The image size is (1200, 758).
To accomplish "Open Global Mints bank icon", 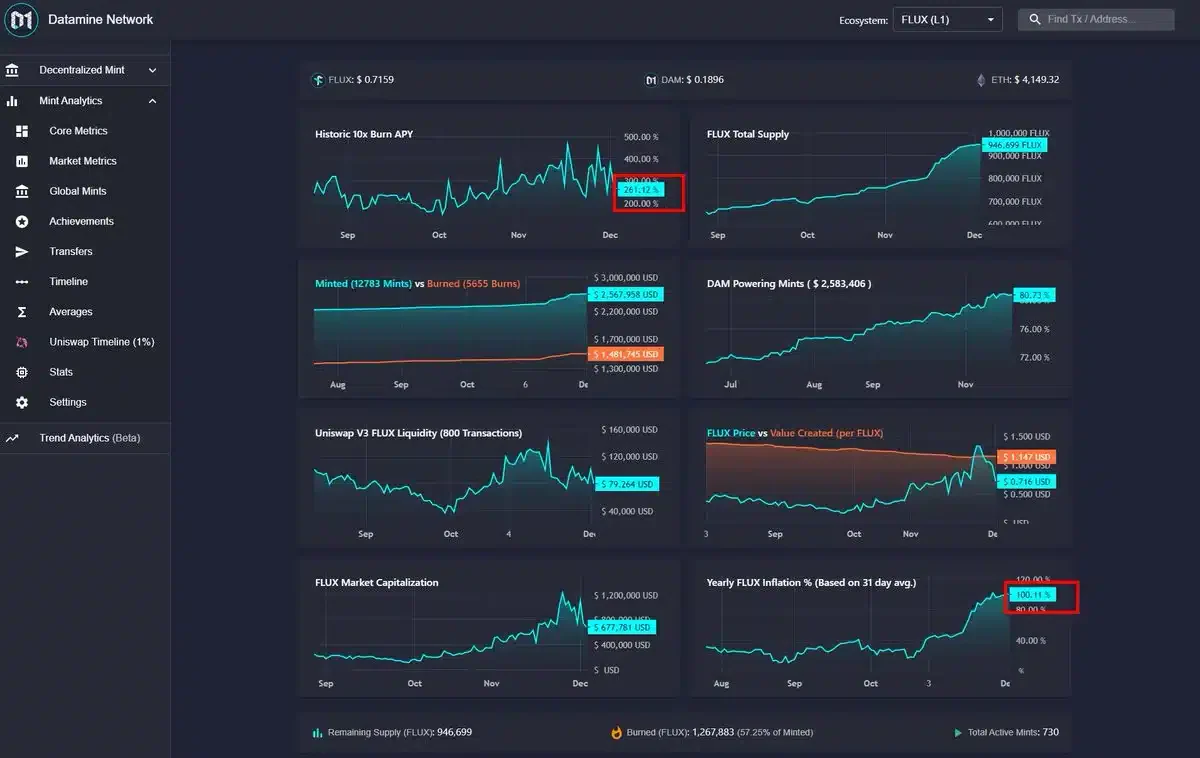I will tap(22, 191).
